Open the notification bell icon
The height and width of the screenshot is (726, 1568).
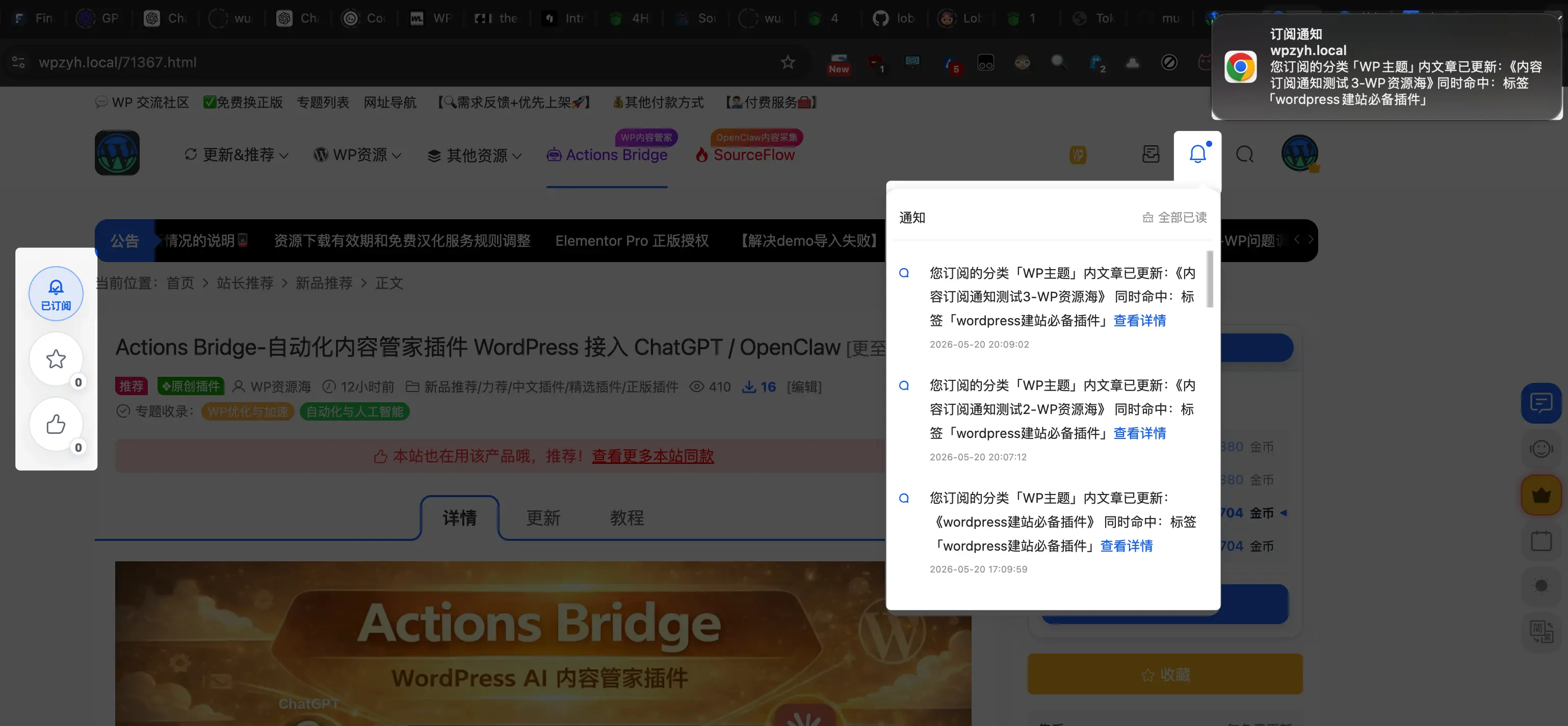1197,154
